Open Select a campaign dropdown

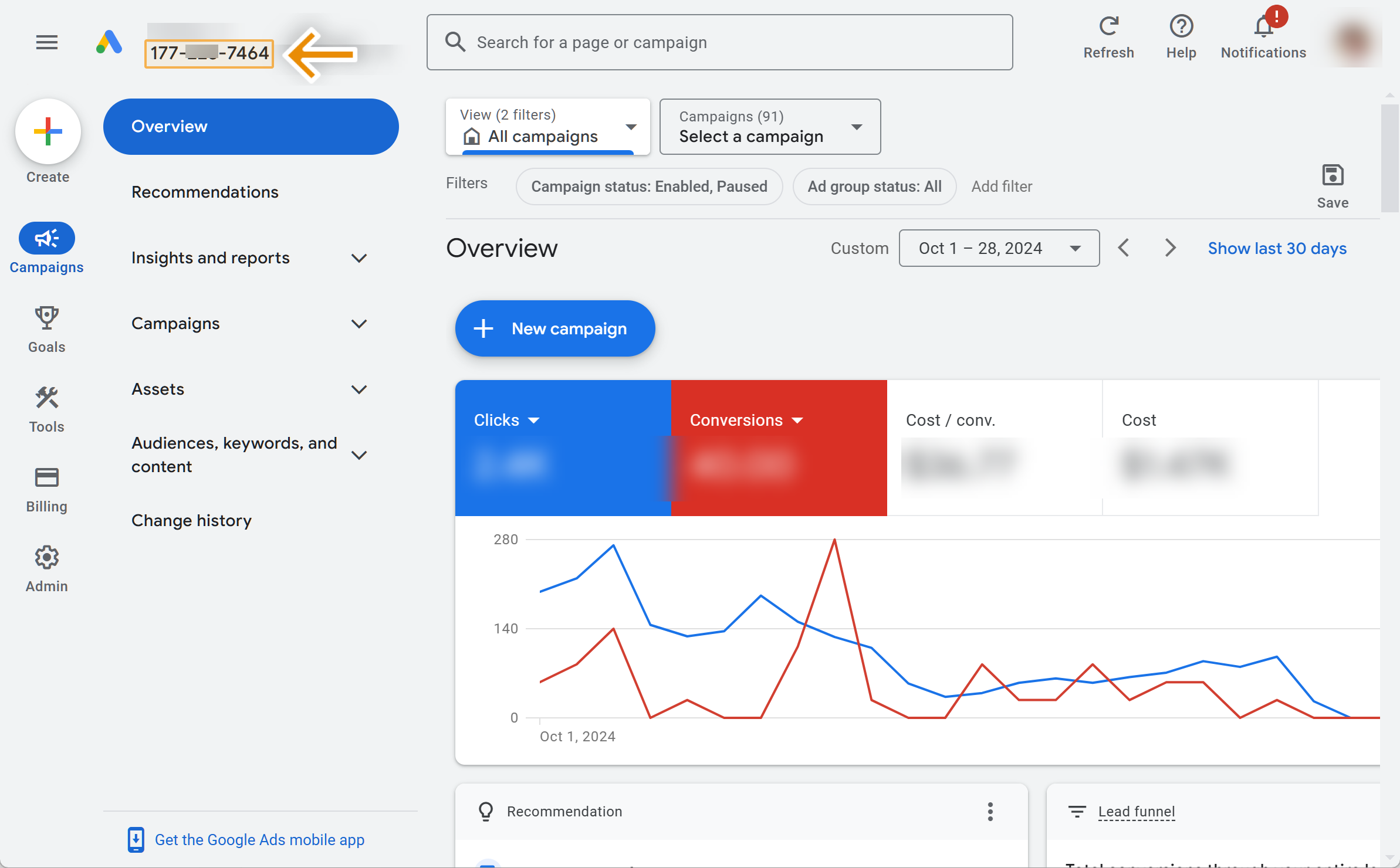(769, 127)
